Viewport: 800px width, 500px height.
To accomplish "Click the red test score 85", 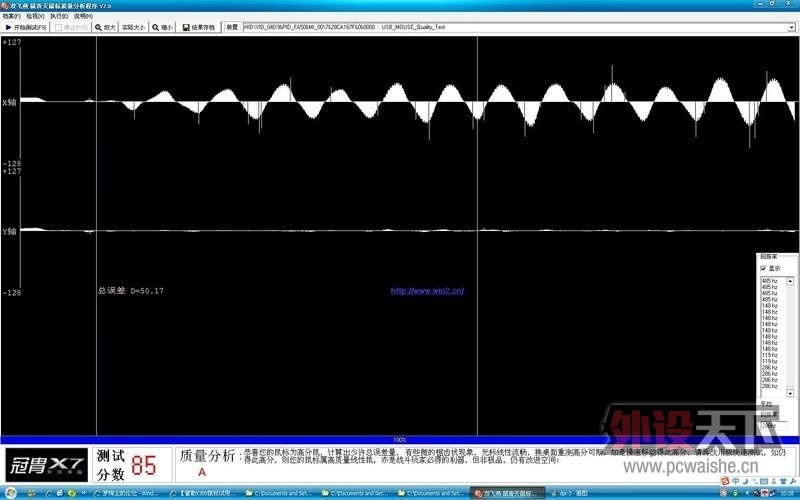I will [x=144, y=465].
